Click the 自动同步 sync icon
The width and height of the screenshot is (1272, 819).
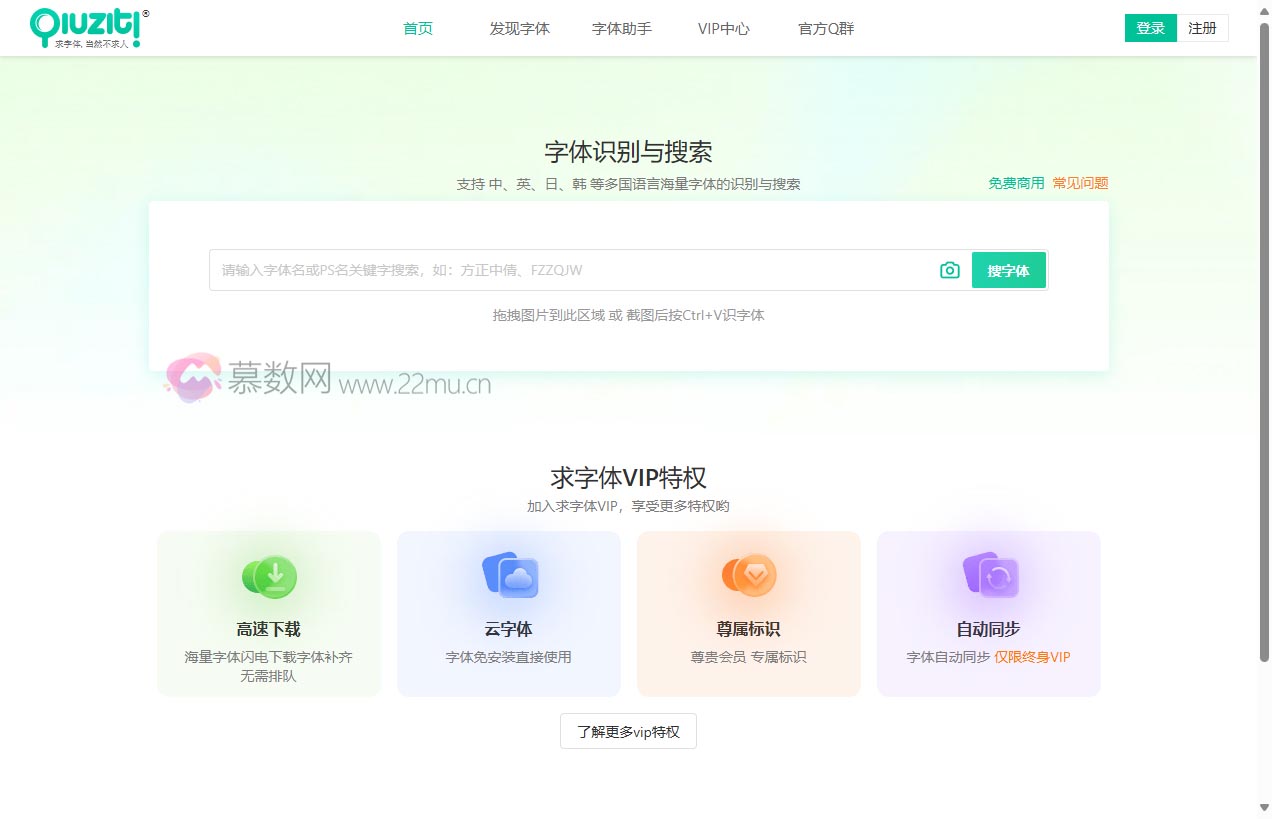click(x=988, y=575)
